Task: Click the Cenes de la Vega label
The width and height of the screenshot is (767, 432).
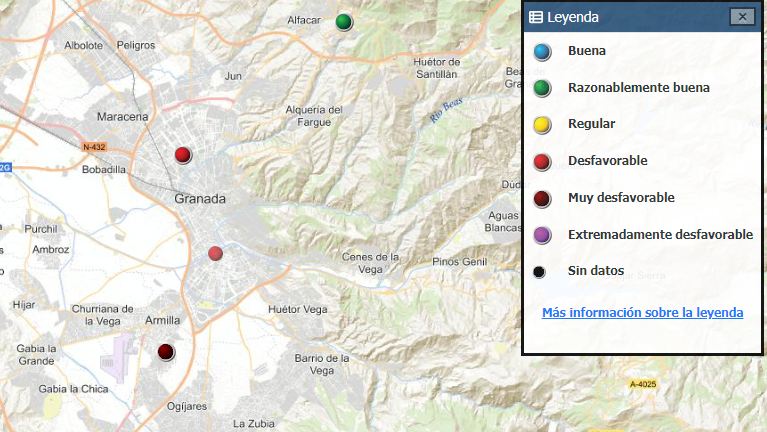Action: [x=371, y=262]
